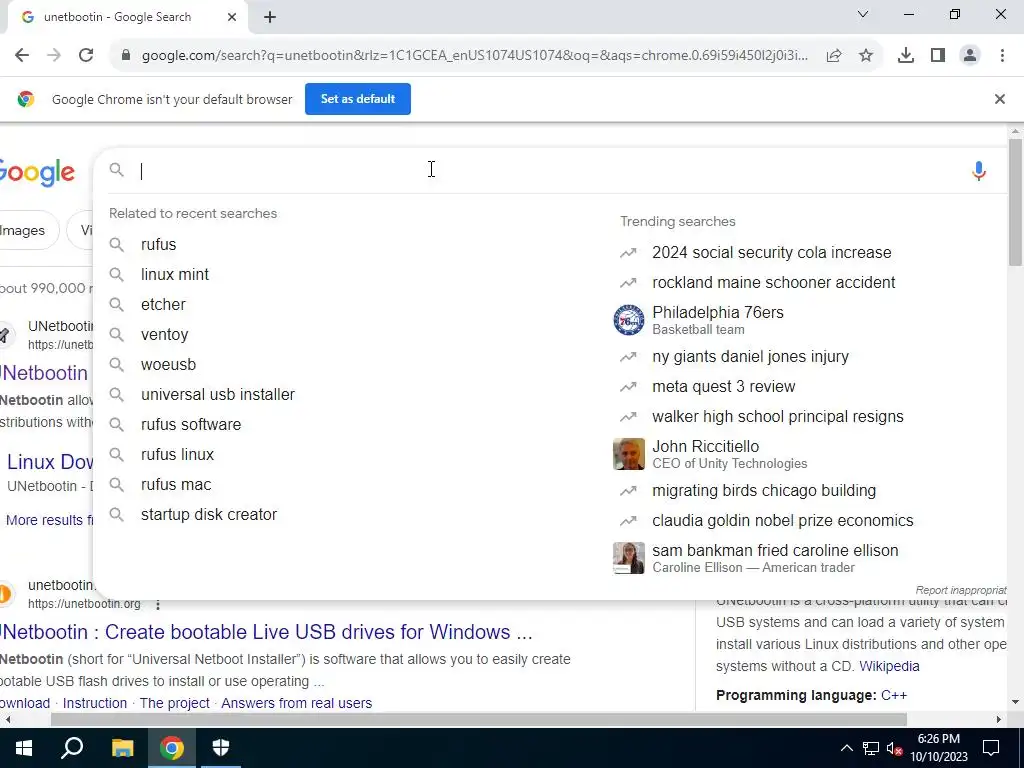This screenshot has height=768, width=1024.
Task: Open Instruction sitelink
Action: point(95,703)
